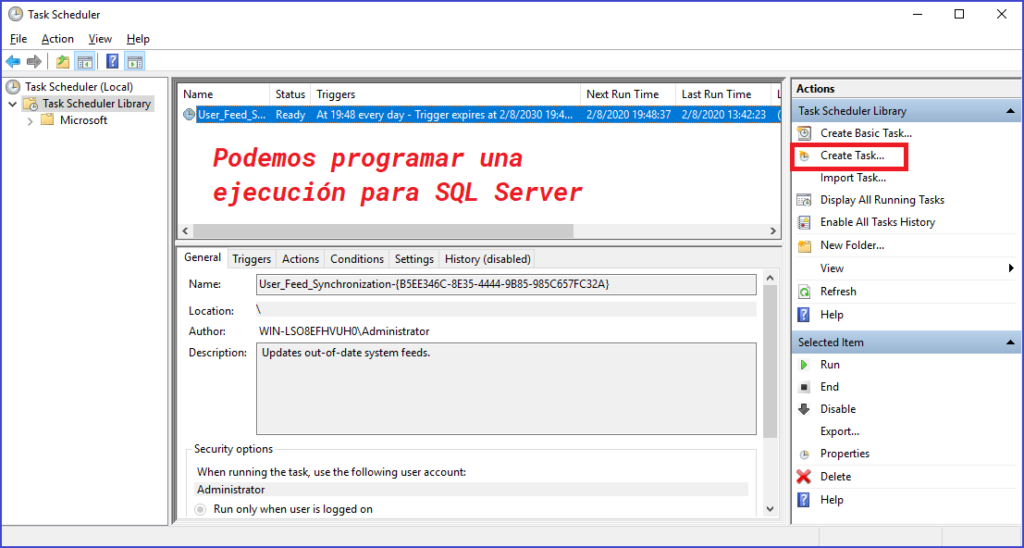
Task: Click the Back arrow toolbar icon
Action: 13,62
